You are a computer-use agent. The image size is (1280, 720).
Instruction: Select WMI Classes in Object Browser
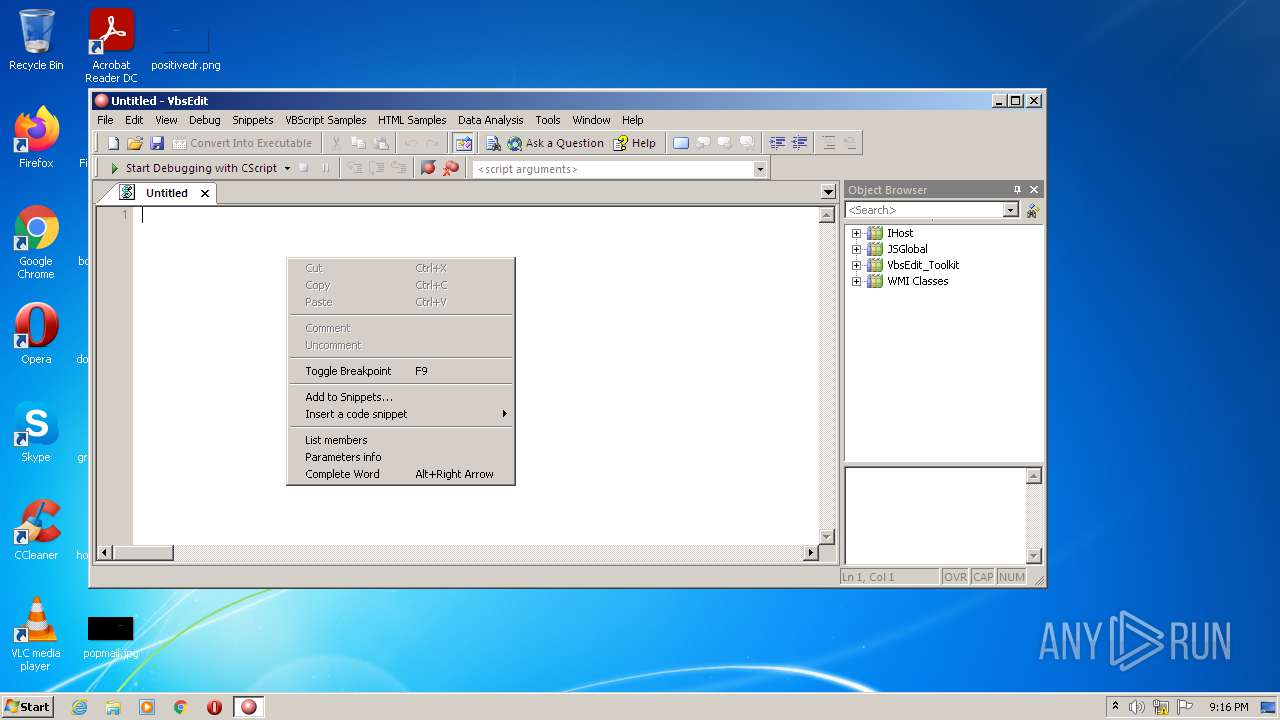(918, 281)
